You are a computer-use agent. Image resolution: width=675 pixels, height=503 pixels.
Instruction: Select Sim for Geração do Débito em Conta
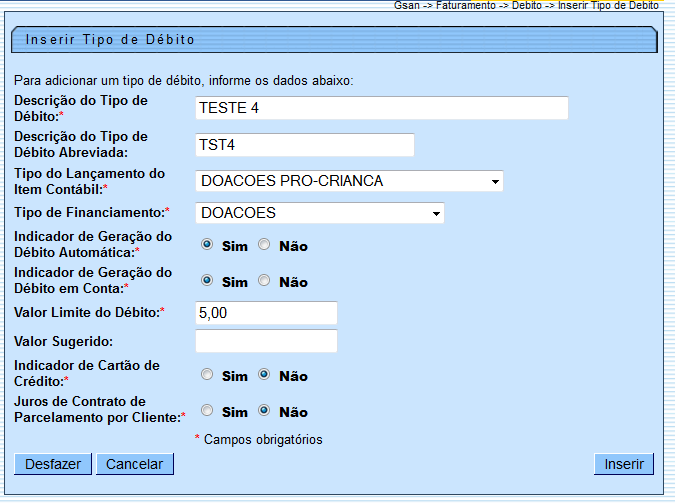coord(206,281)
